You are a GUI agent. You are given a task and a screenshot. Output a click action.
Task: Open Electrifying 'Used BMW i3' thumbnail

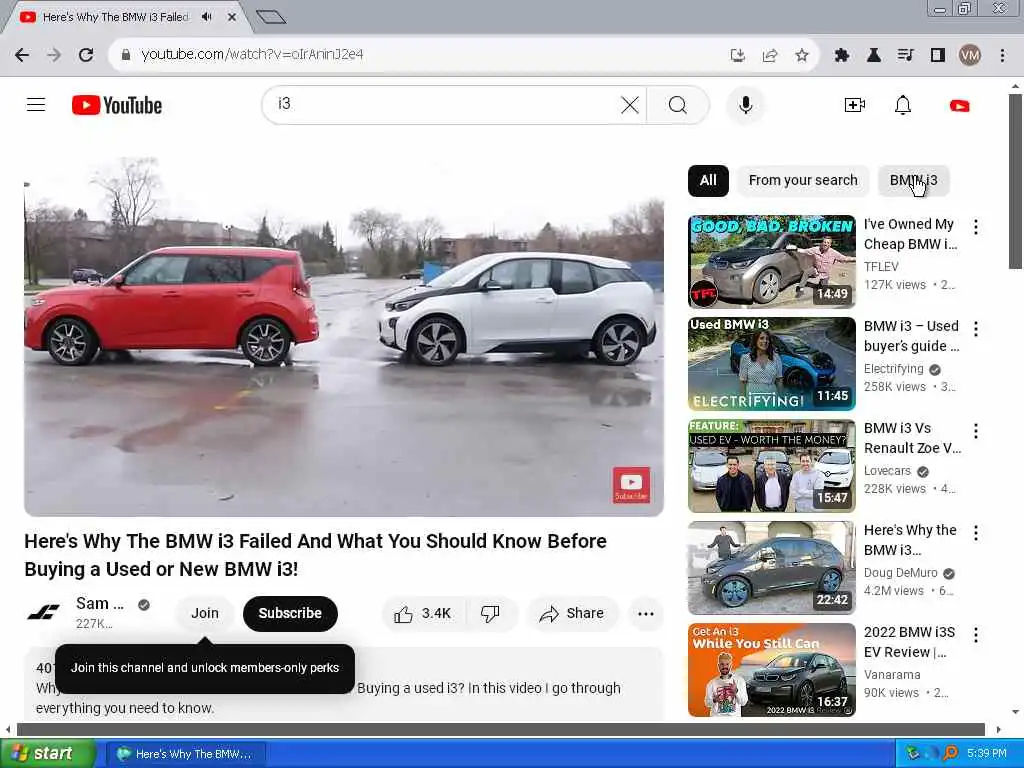click(771, 363)
